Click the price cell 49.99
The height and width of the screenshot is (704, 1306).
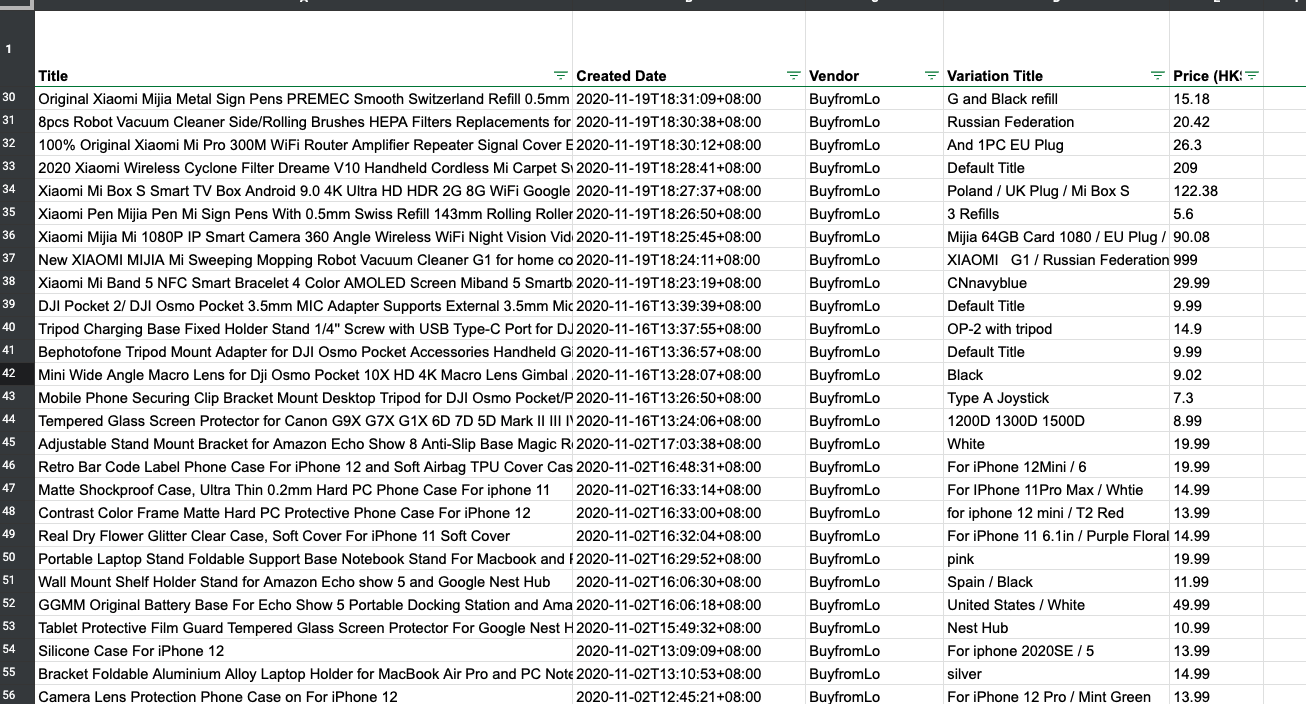1216,605
